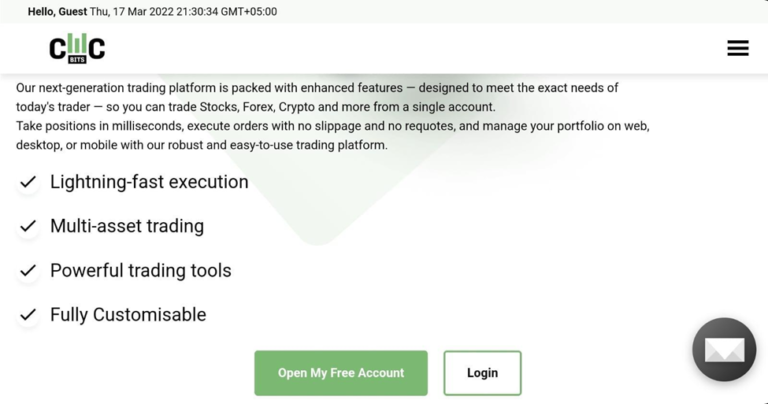The image size is (768, 404).
Task: Click the checkmark beside Fully Customisable
Action: click(x=28, y=315)
